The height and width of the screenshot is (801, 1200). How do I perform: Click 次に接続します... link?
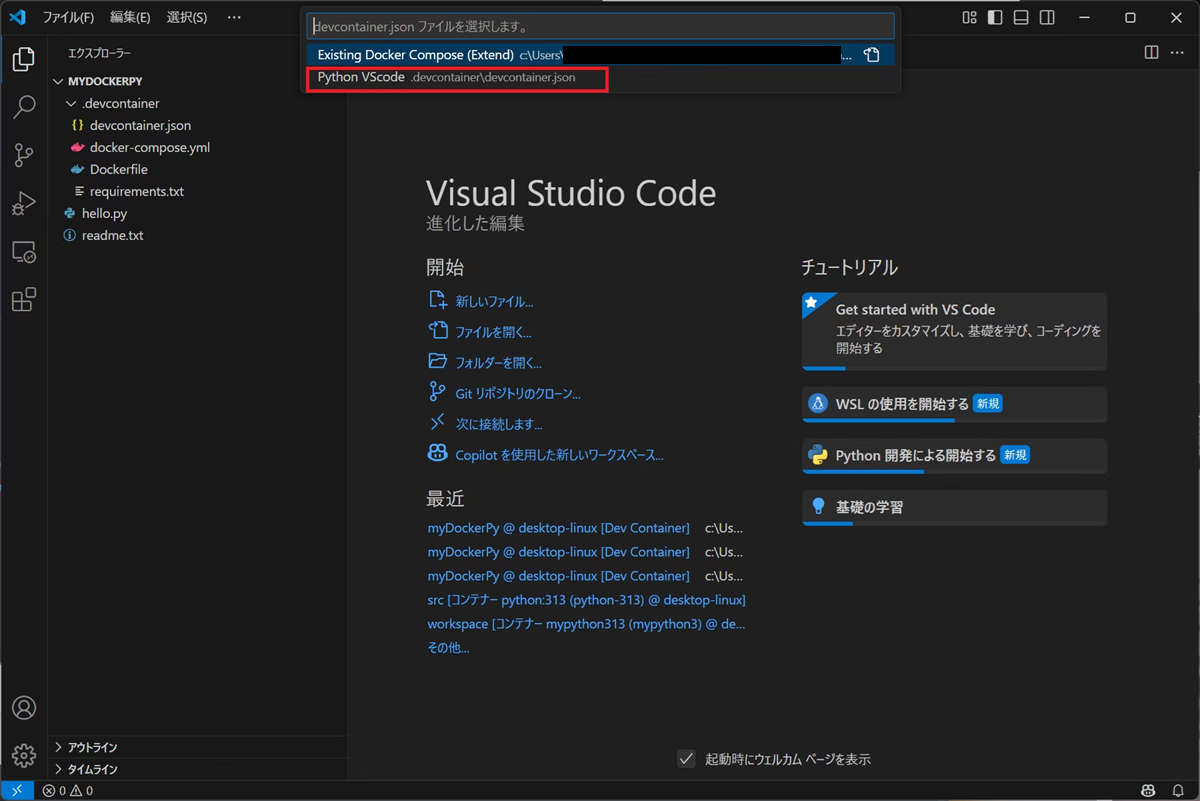click(x=499, y=424)
